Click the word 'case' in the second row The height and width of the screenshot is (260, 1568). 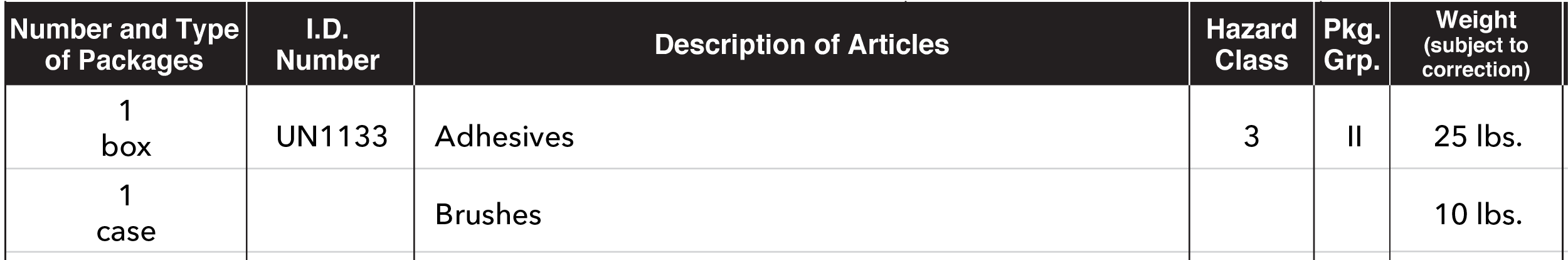(x=126, y=232)
